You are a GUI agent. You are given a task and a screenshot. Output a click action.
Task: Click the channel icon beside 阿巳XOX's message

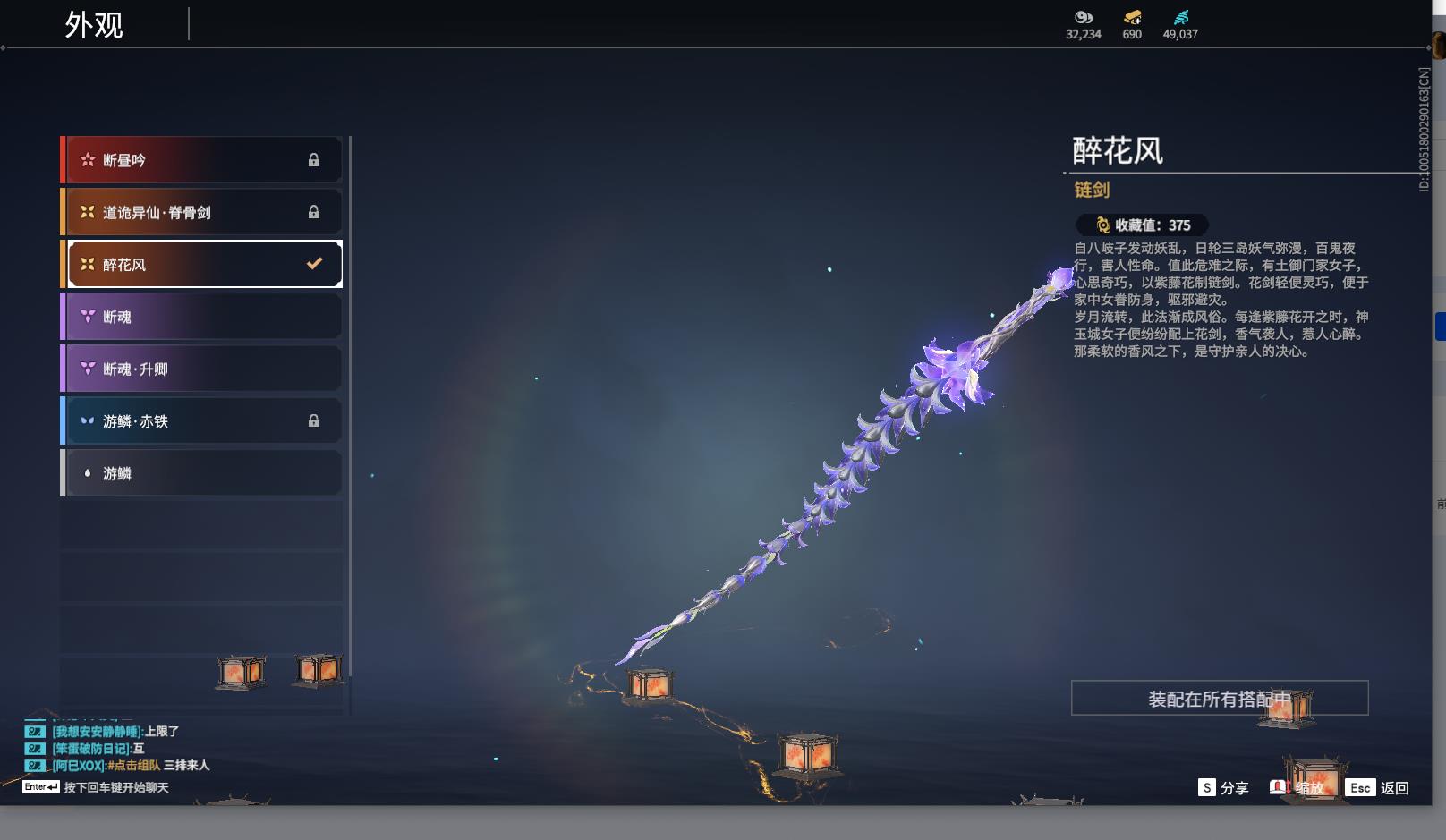click(35, 766)
